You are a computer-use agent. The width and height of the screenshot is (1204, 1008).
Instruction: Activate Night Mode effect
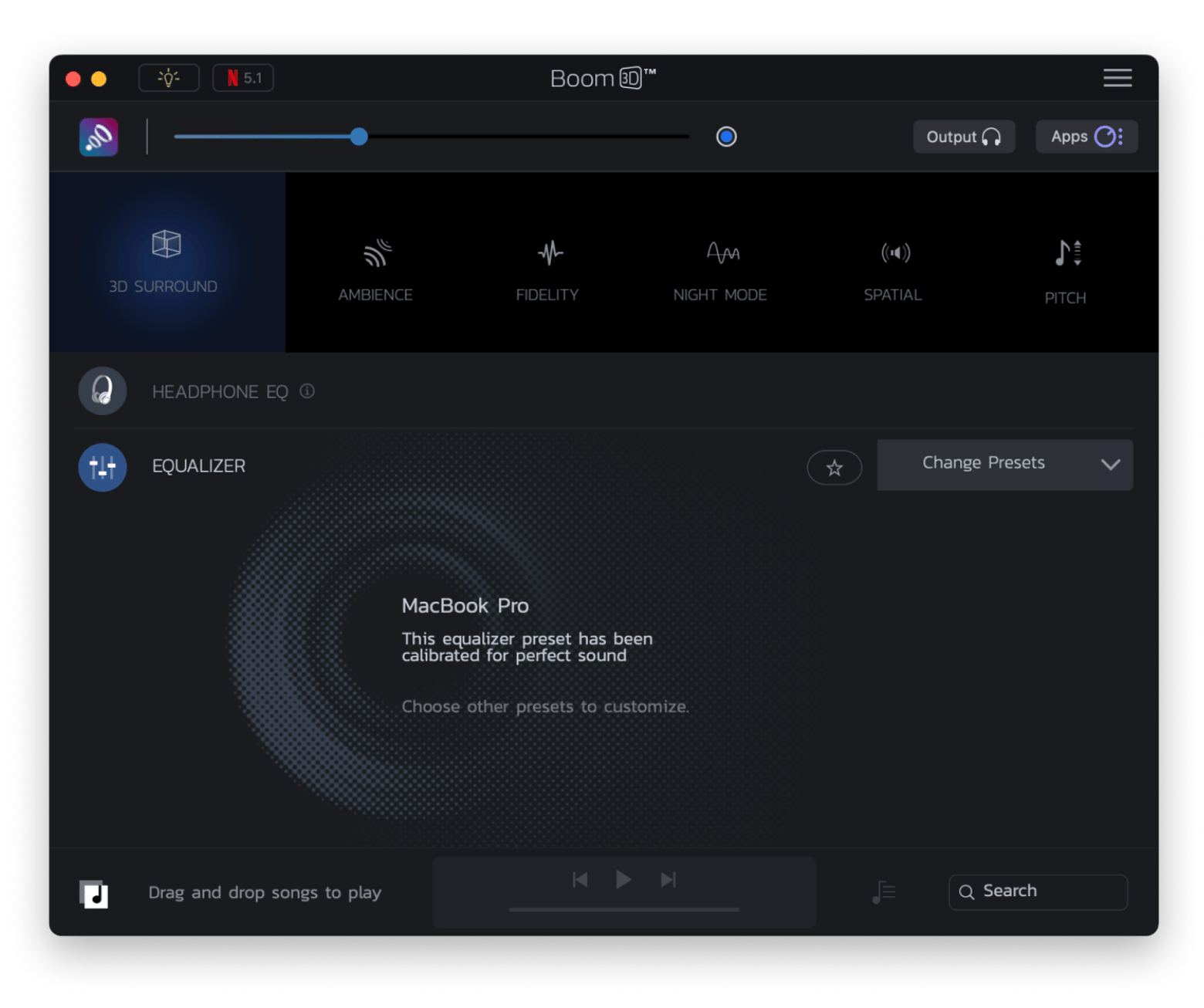pyautogui.click(x=720, y=270)
